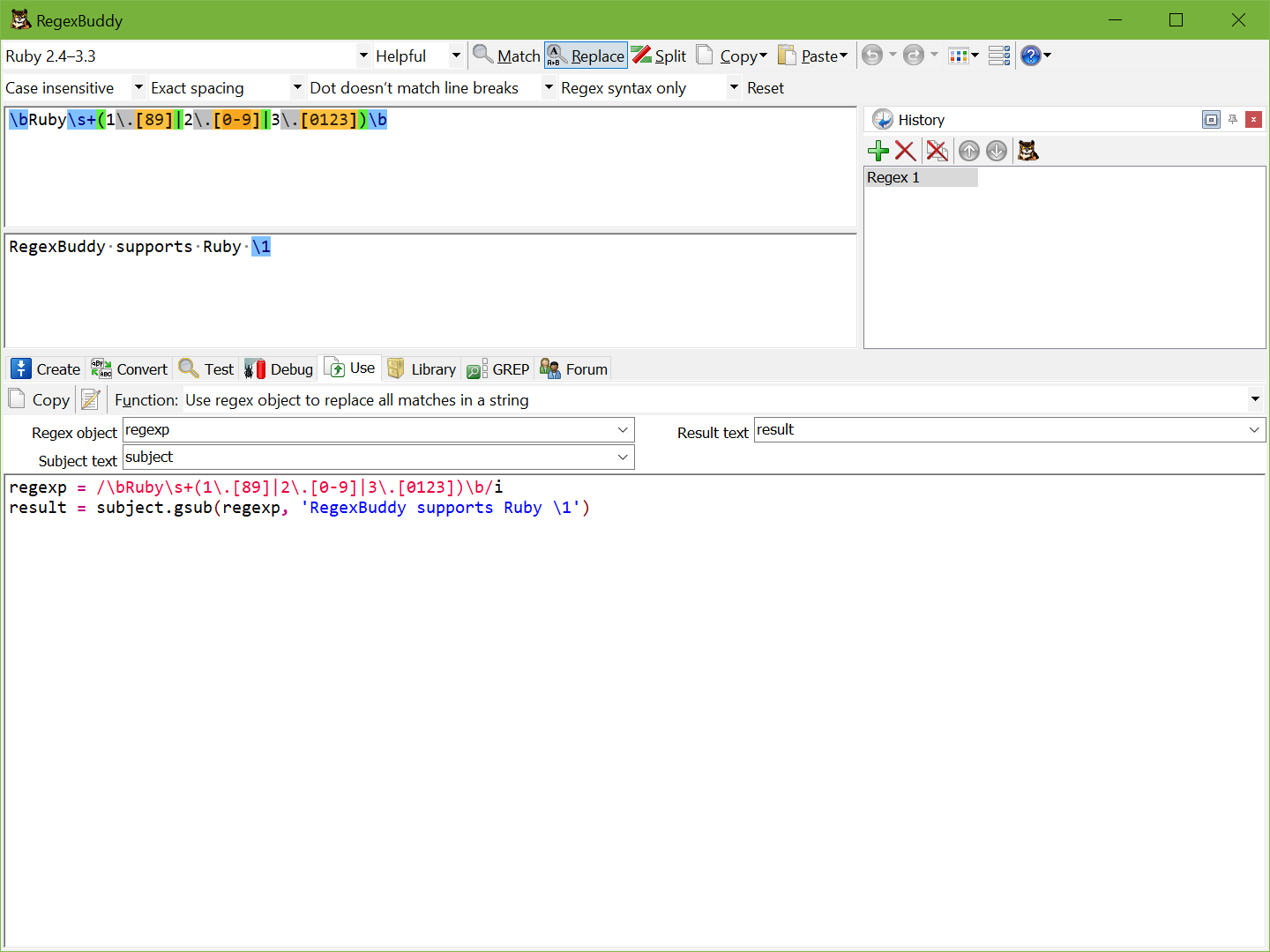Viewport: 1270px width, 952px height.
Task: Activate Replace mode button
Action: click(x=586, y=56)
